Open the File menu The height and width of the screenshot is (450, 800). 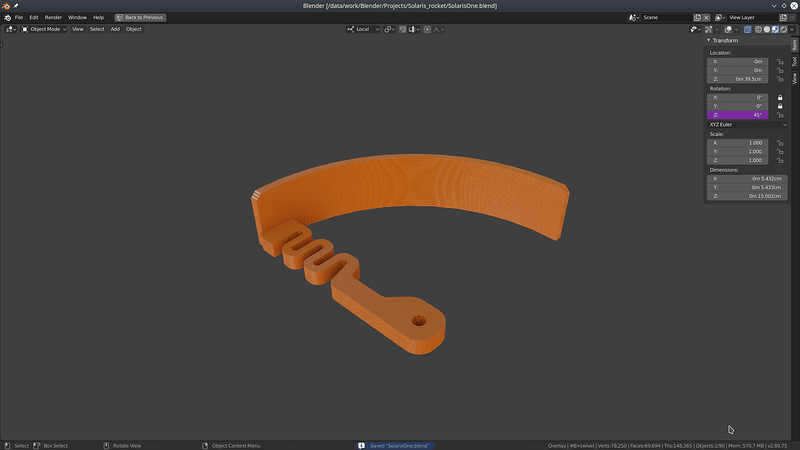coord(19,17)
